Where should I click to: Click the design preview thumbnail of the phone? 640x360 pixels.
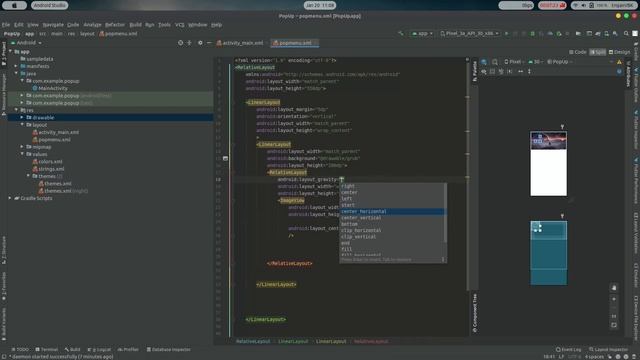pos(548,164)
